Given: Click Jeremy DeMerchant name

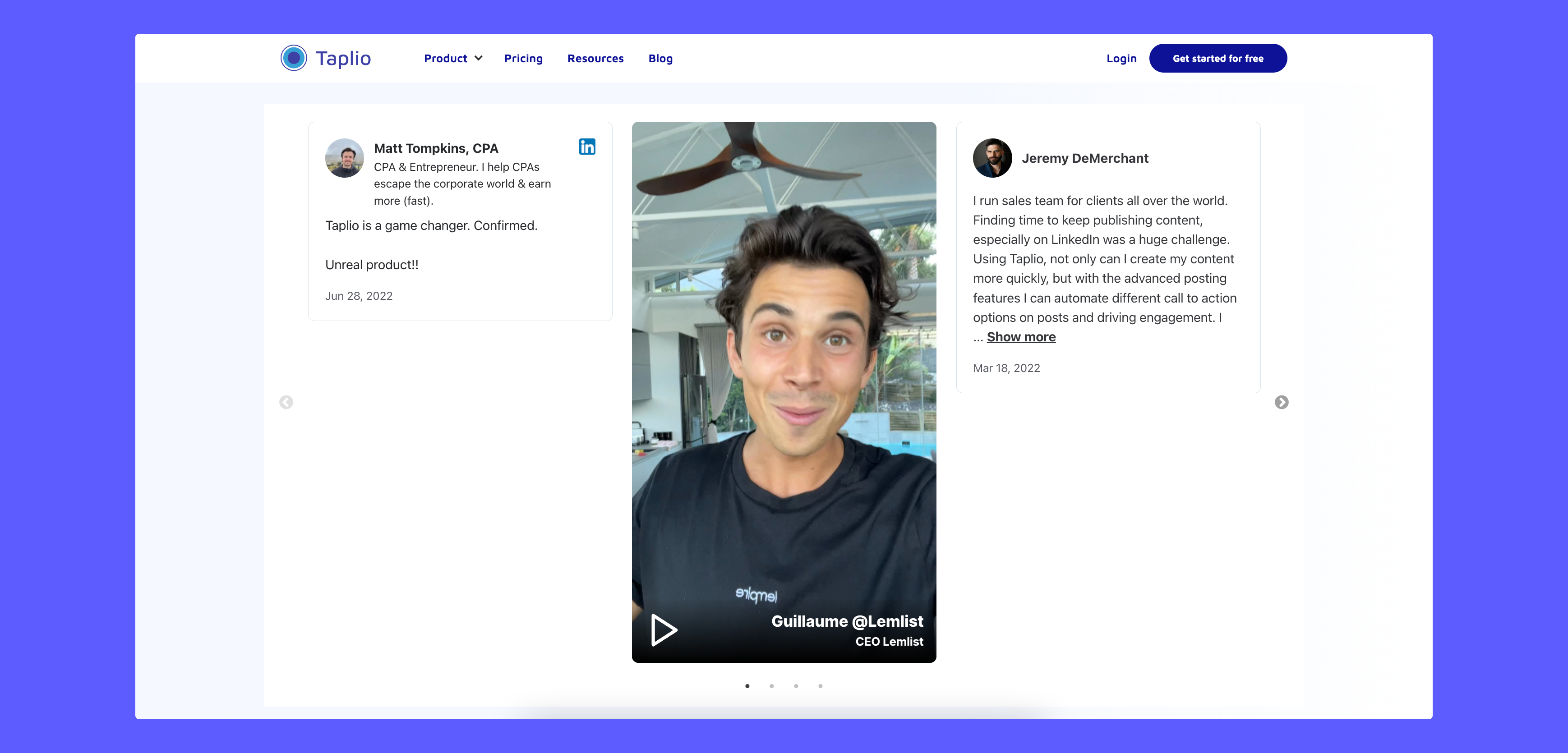Looking at the screenshot, I should click(x=1085, y=158).
